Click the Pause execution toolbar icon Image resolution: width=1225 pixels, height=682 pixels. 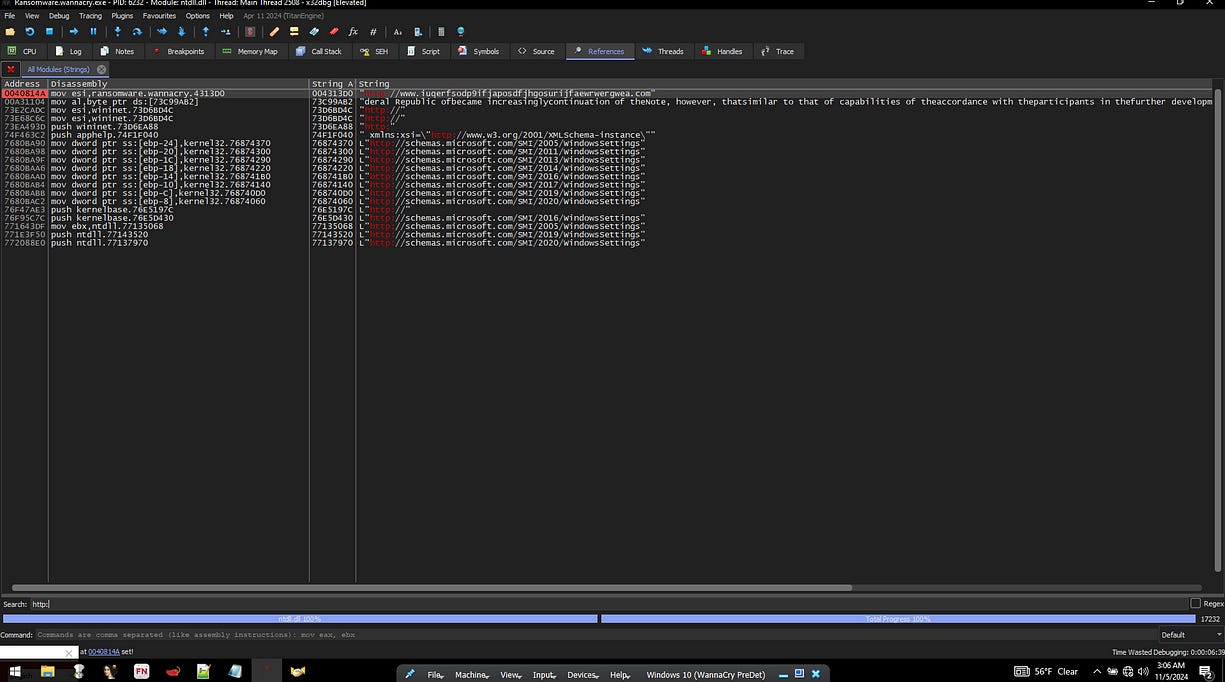pyautogui.click(x=93, y=32)
